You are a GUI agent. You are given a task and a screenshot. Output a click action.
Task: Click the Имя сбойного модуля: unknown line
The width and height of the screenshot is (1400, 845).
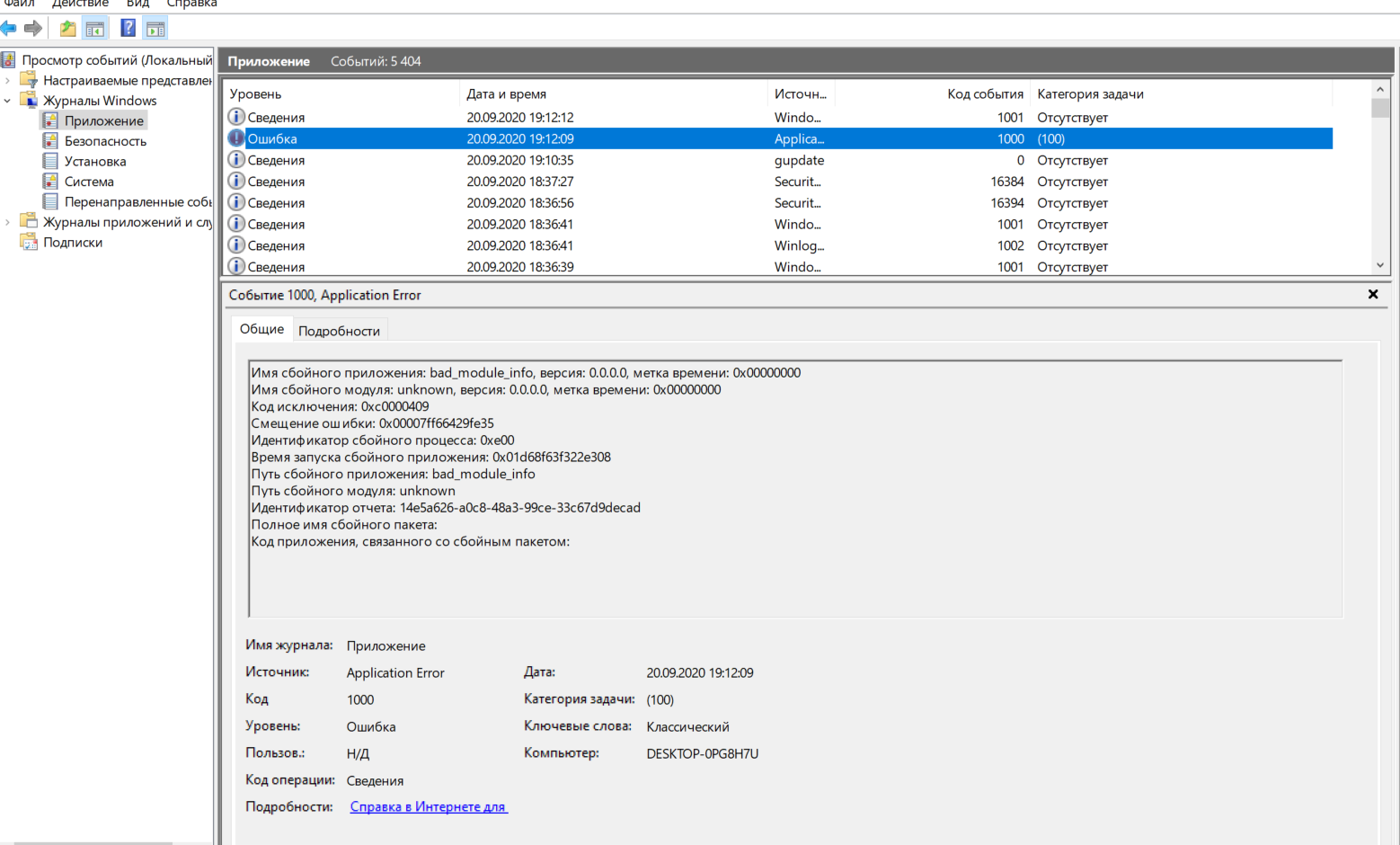click(x=485, y=389)
